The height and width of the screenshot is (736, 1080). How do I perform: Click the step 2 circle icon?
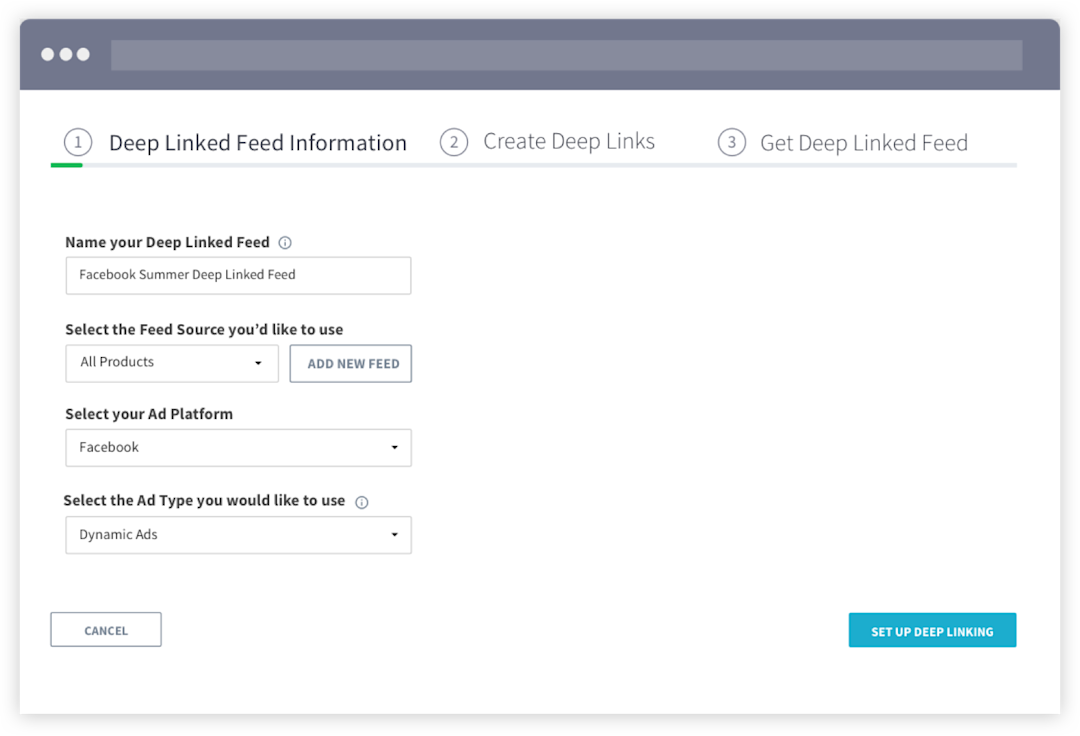(454, 142)
